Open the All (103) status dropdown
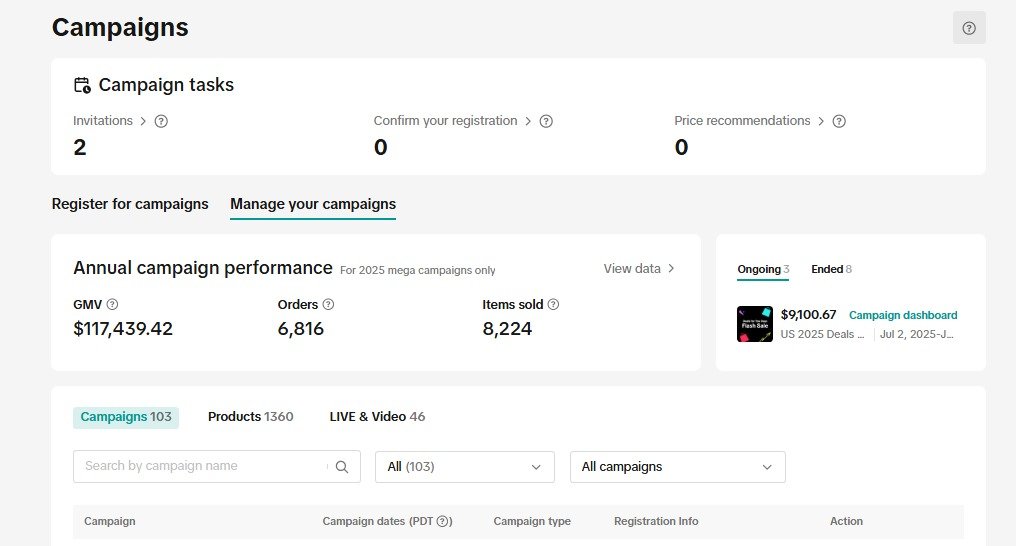The height and width of the screenshot is (546, 1016). click(464, 467)
